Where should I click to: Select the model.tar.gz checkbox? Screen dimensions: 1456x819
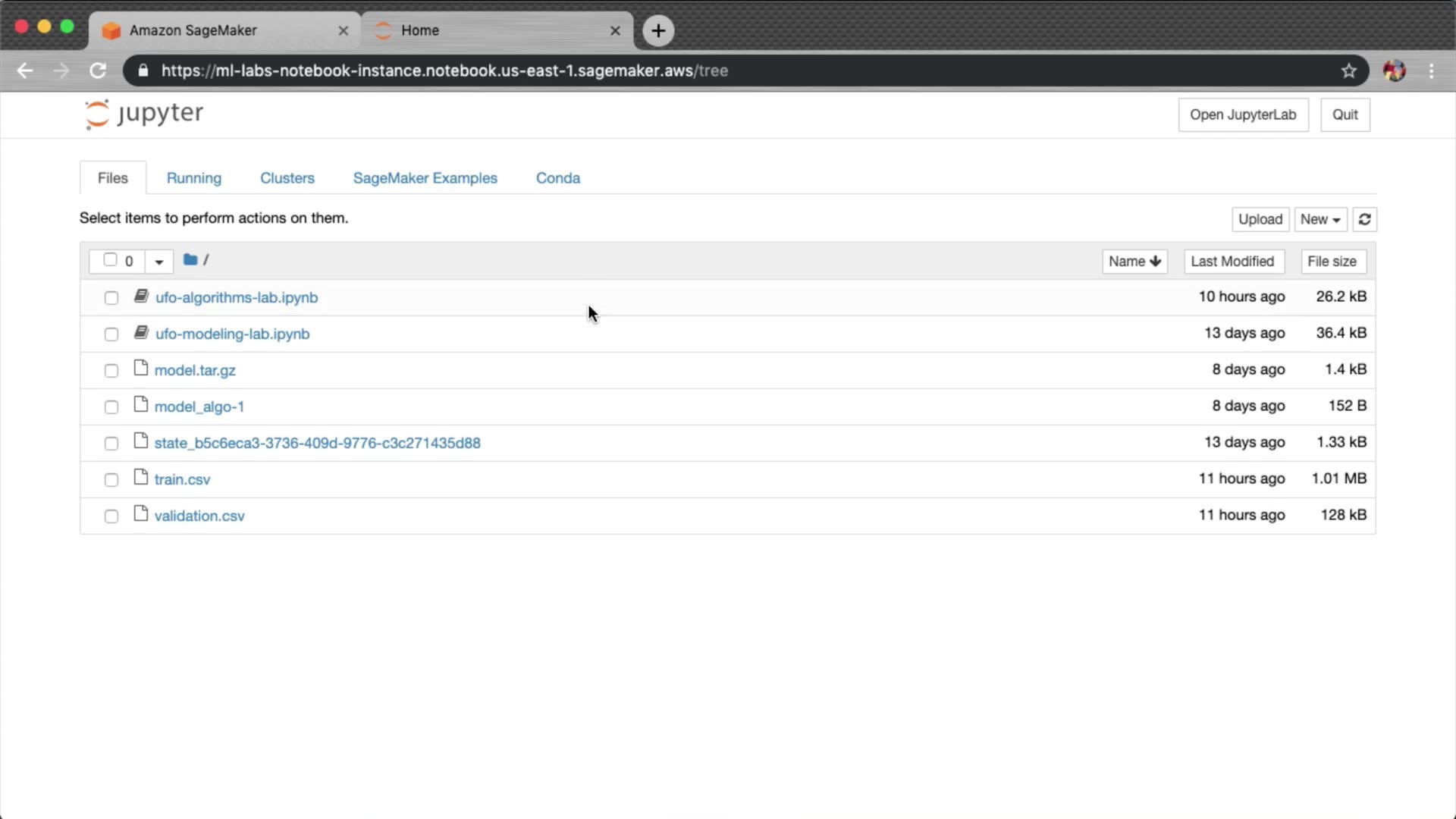111,371
